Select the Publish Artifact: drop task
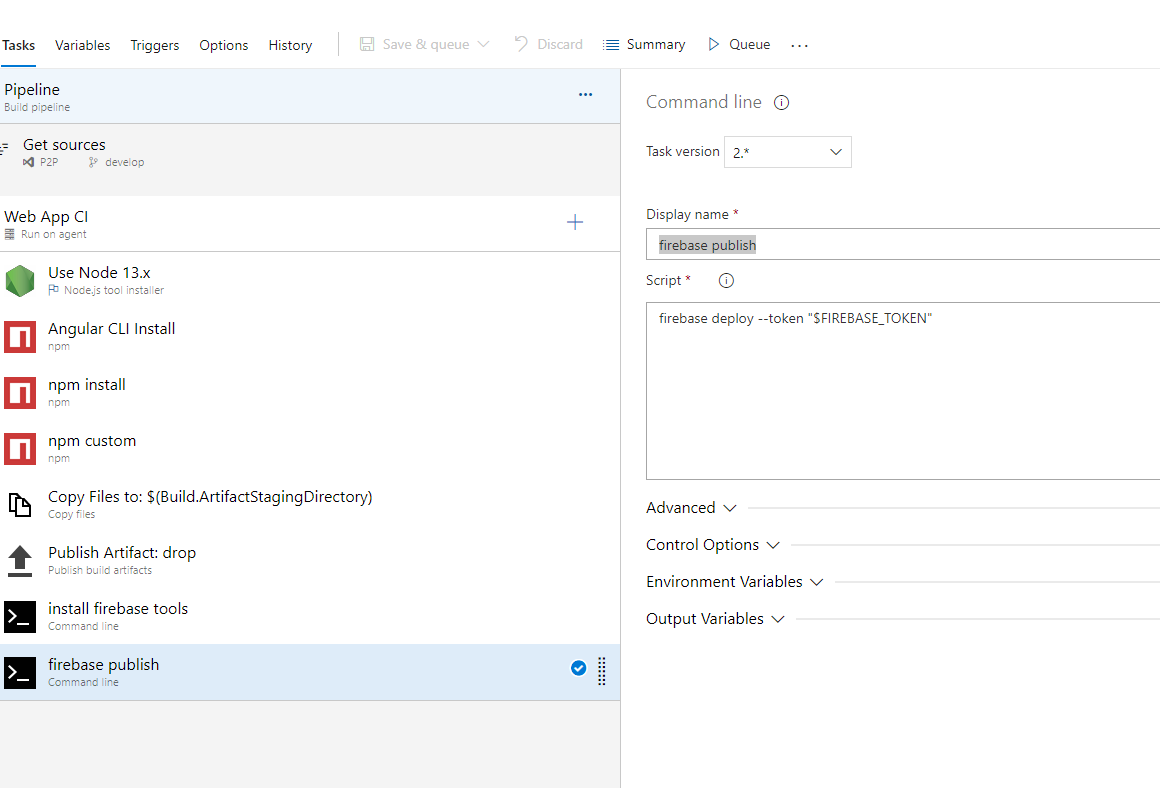The width and height of the screenshot is (1160, 788). tap(310, 561)
